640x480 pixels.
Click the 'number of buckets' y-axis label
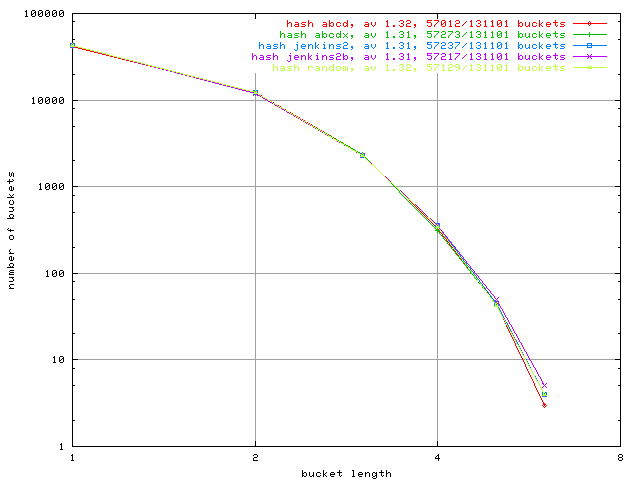coord(11,230)
